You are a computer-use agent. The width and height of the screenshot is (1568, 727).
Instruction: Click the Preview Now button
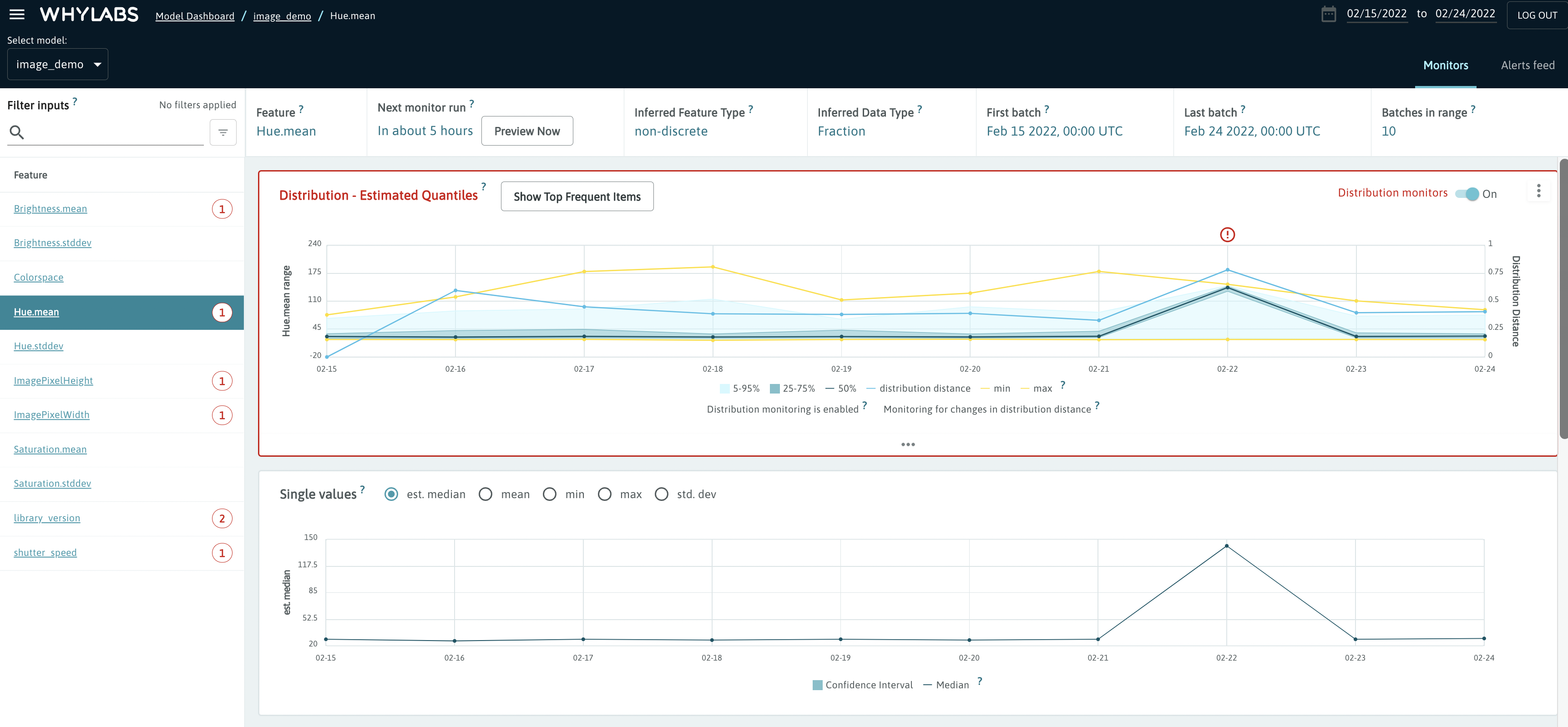[x=526, y=131]
